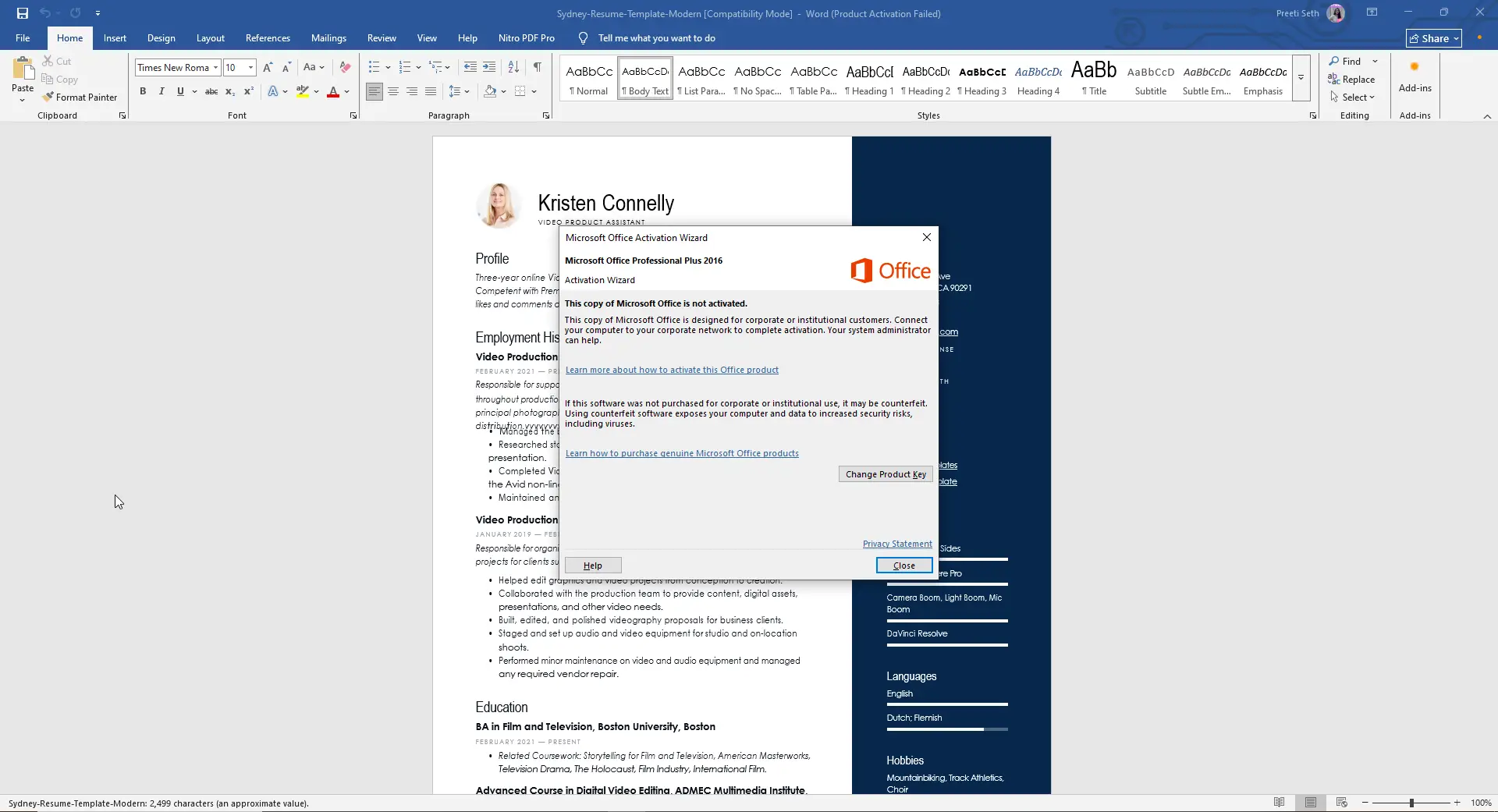The image size is (1498, 812).
Task: Switch to the Mailings tab
Action: click(328, 38)
